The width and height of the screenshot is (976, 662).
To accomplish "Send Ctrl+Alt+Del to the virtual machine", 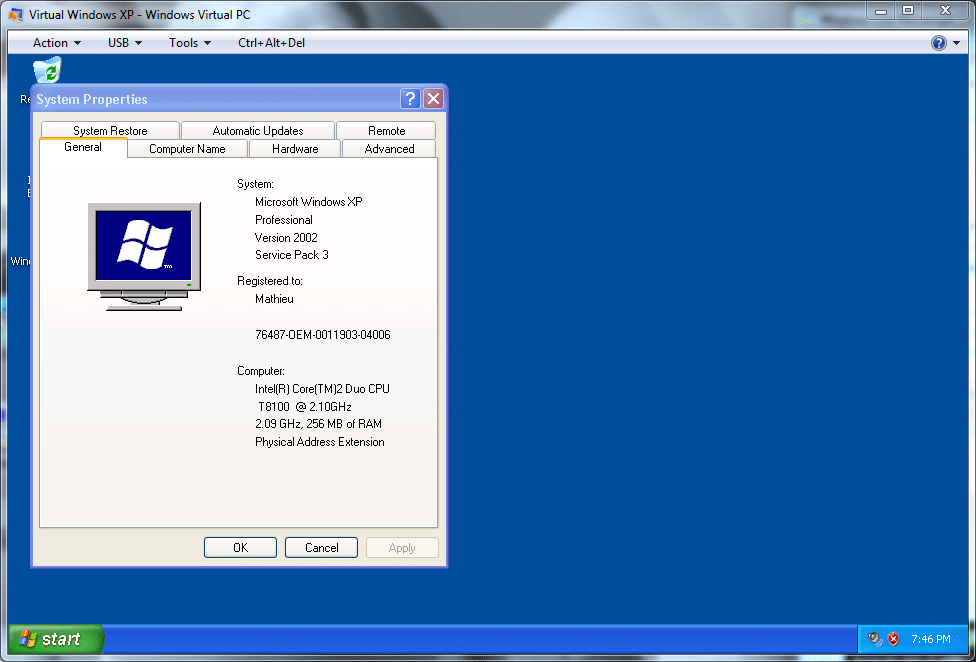I will click(271, 43).
